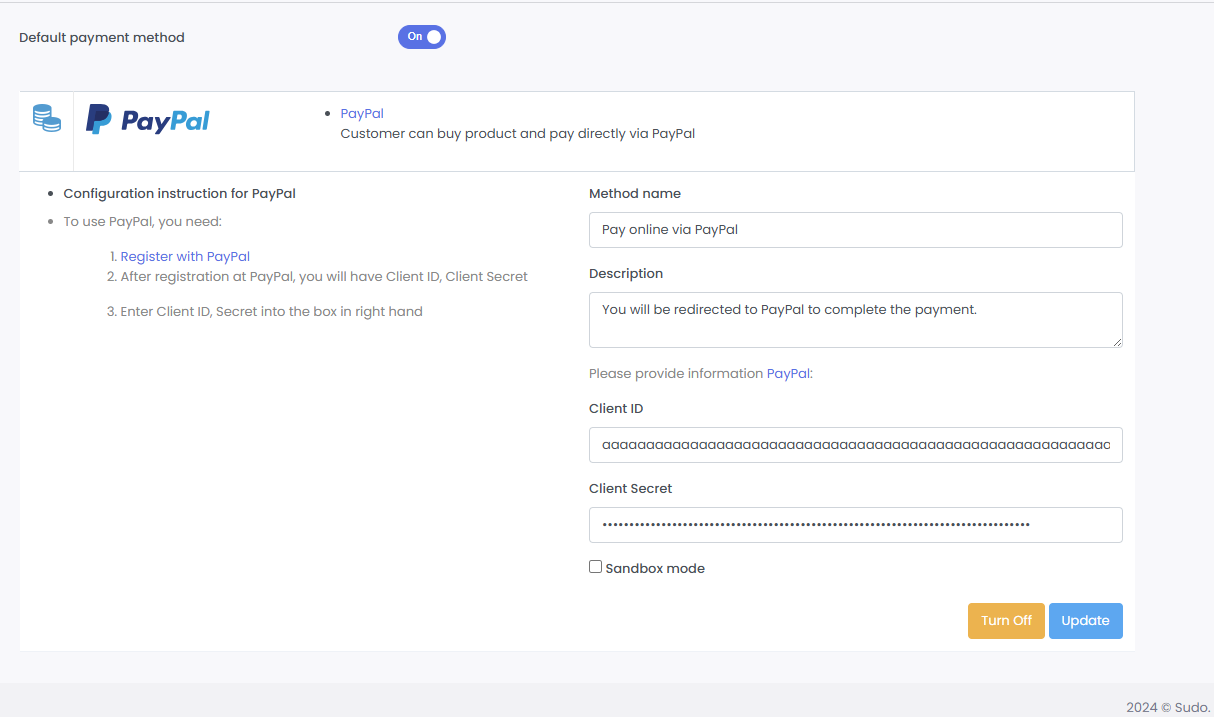Click the Description textarea resize handle
This screenshot has width=1214, height=717.
coord(1116,341)
